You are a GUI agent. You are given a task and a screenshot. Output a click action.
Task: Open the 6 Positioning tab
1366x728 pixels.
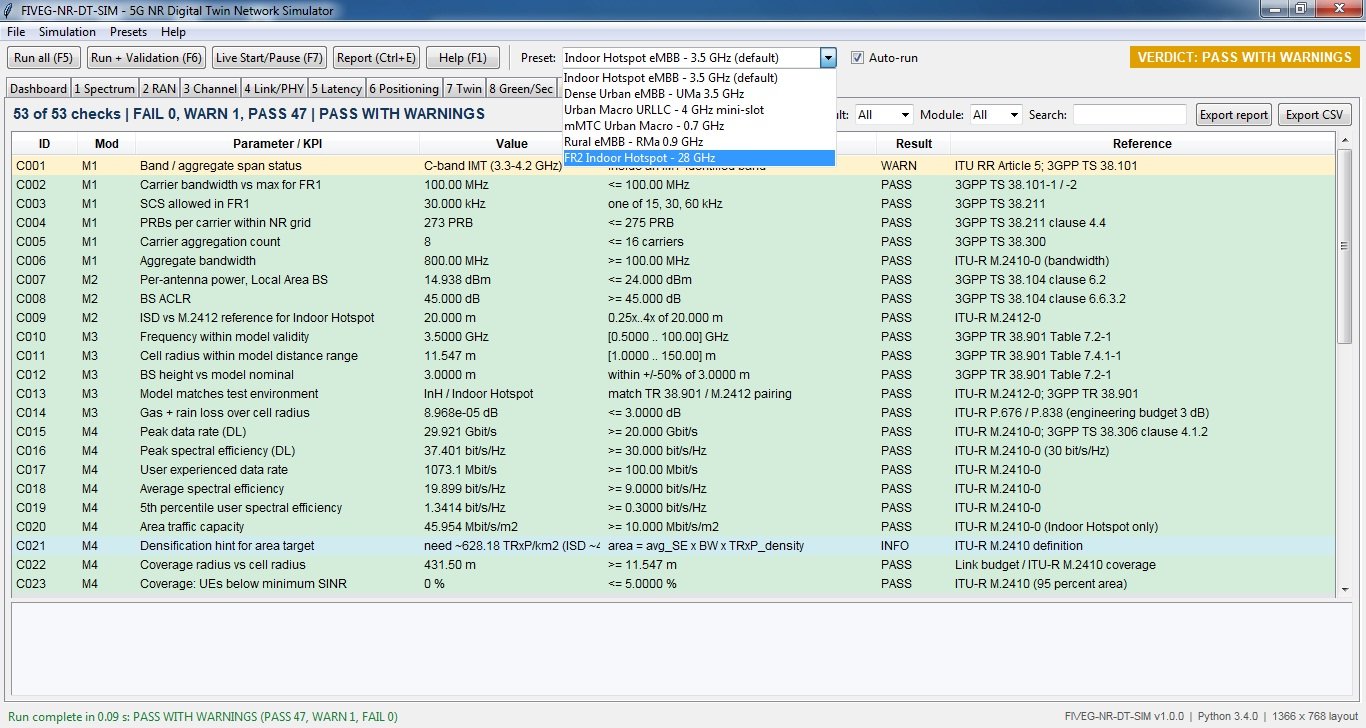[403, 89]
